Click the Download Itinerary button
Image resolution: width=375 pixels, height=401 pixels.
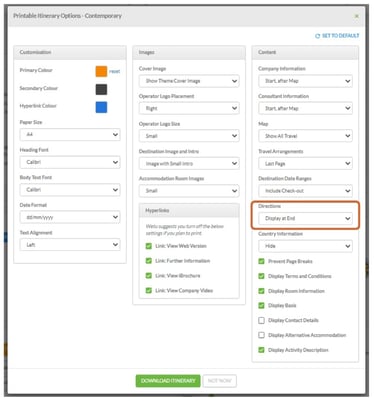tap(168, 381)
